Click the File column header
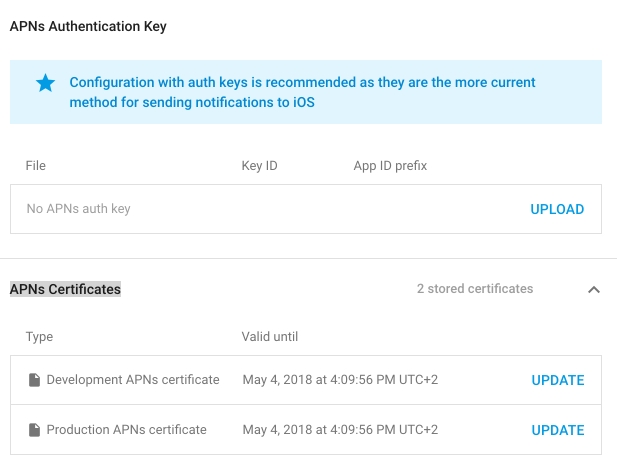Viewport: 617px width, 469px height. pyautogui.click(x=36, y=165)
